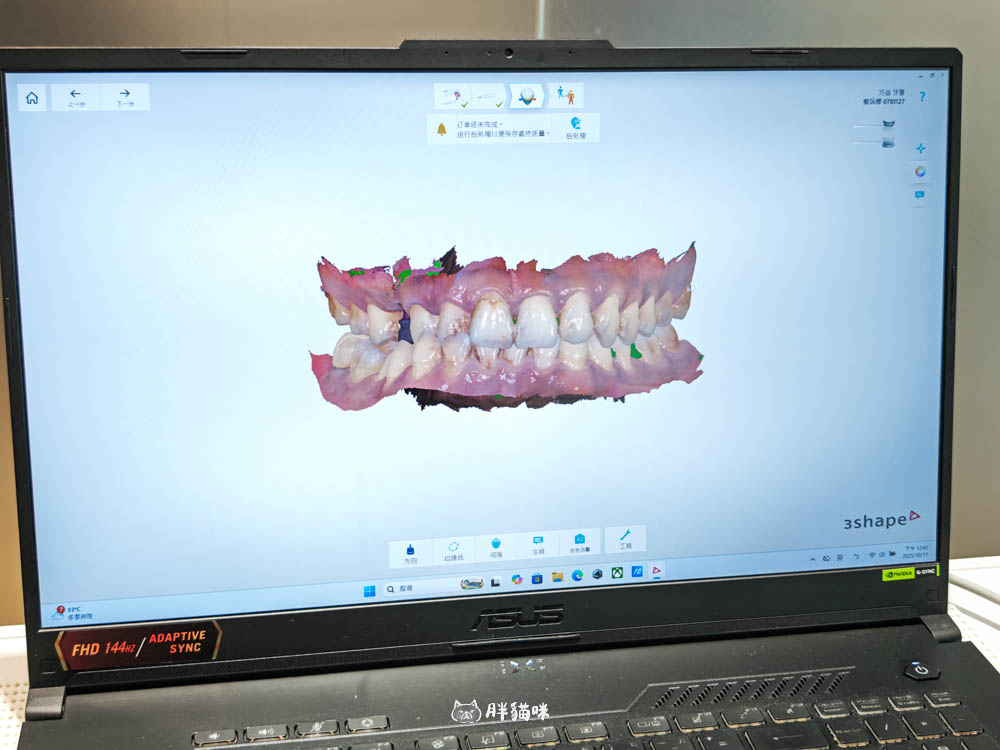Open the second completed workflow step tab
The width and height of the screenshot is (1000, 750).
pos(489,96)
